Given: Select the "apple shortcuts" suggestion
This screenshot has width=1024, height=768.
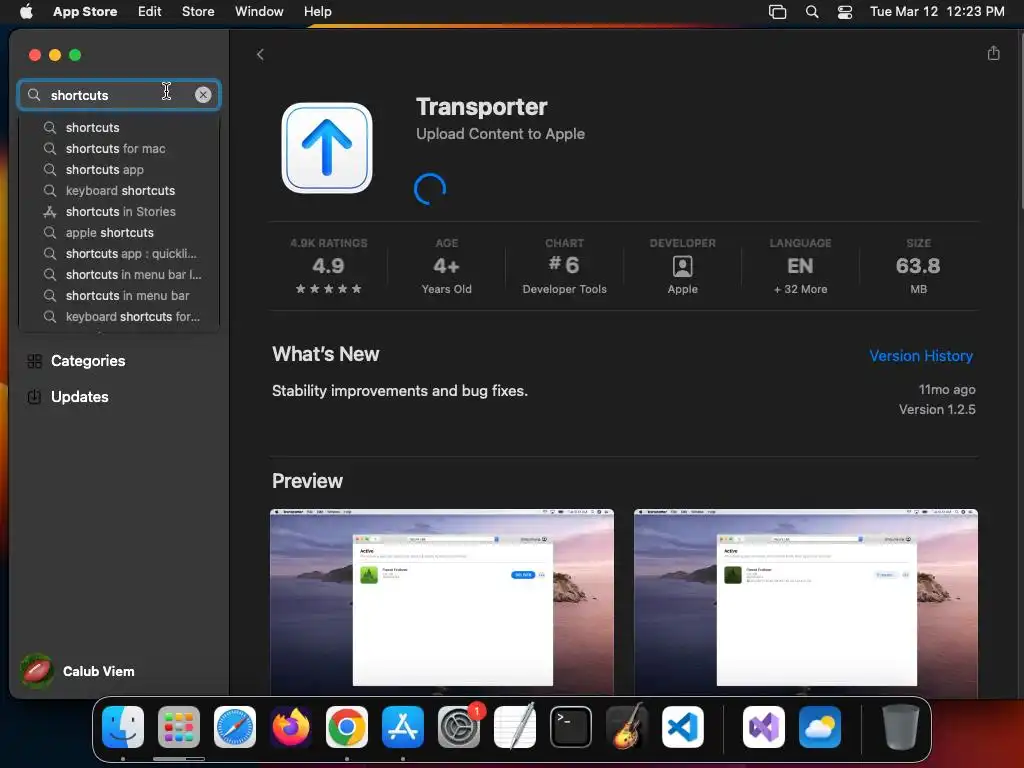Looking at the screenshot, I should [120, 232].
